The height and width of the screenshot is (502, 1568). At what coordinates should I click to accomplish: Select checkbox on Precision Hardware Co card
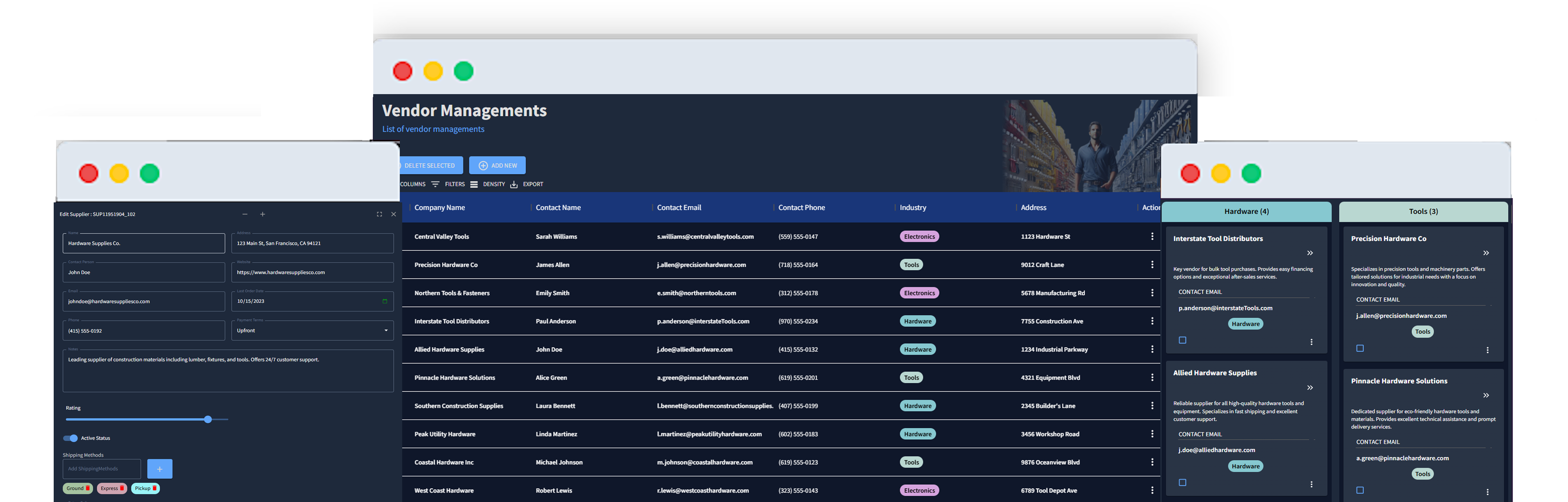pos(1360,348)
